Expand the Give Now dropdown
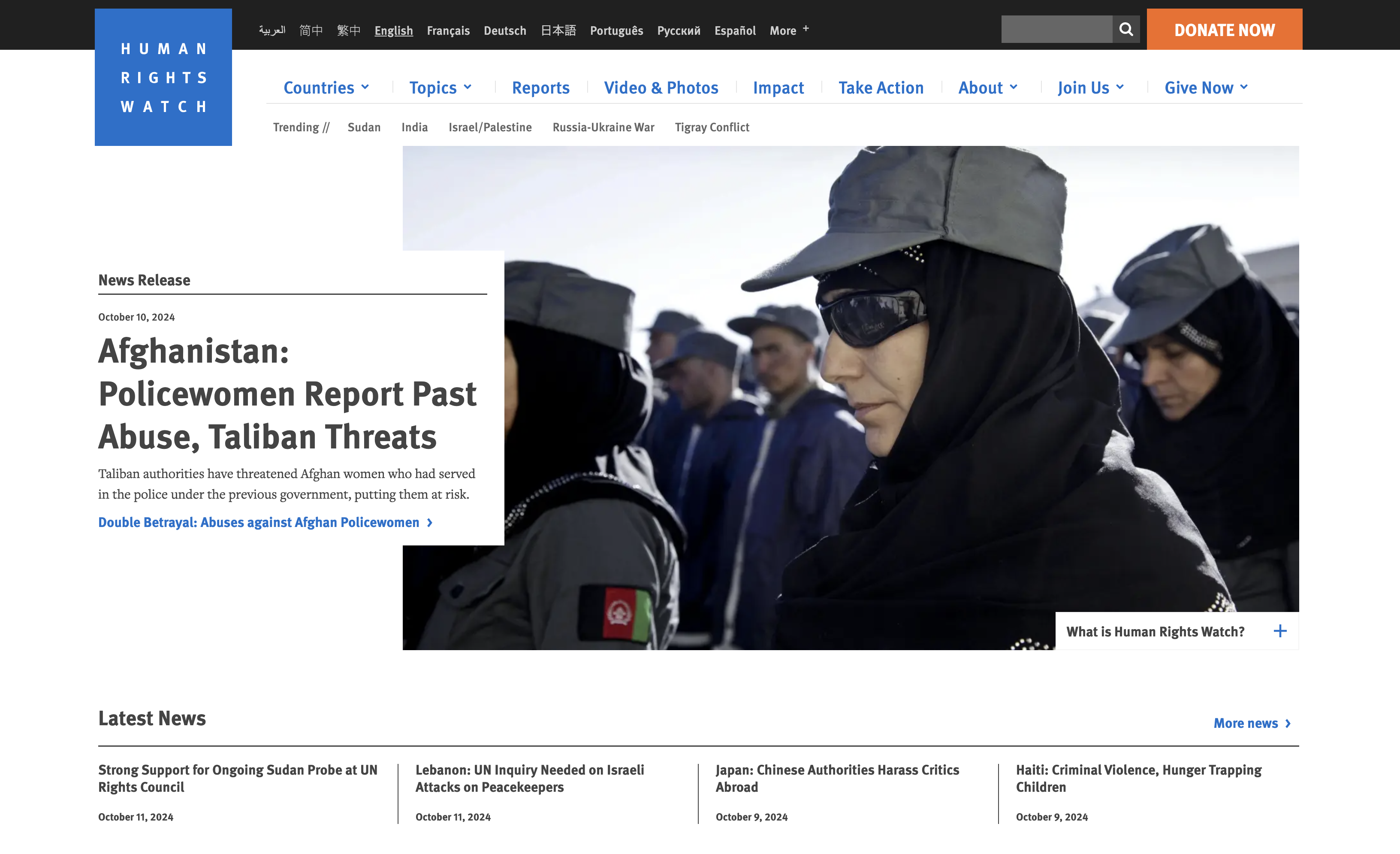This screenshot has width=1400, height=854. click(1206, 88)
